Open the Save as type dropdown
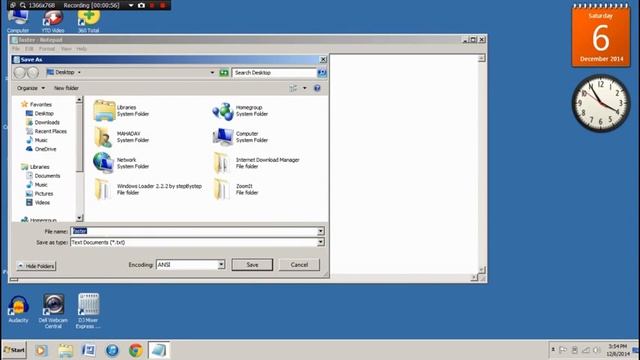640x360 pixels. [x=321, y=242]
